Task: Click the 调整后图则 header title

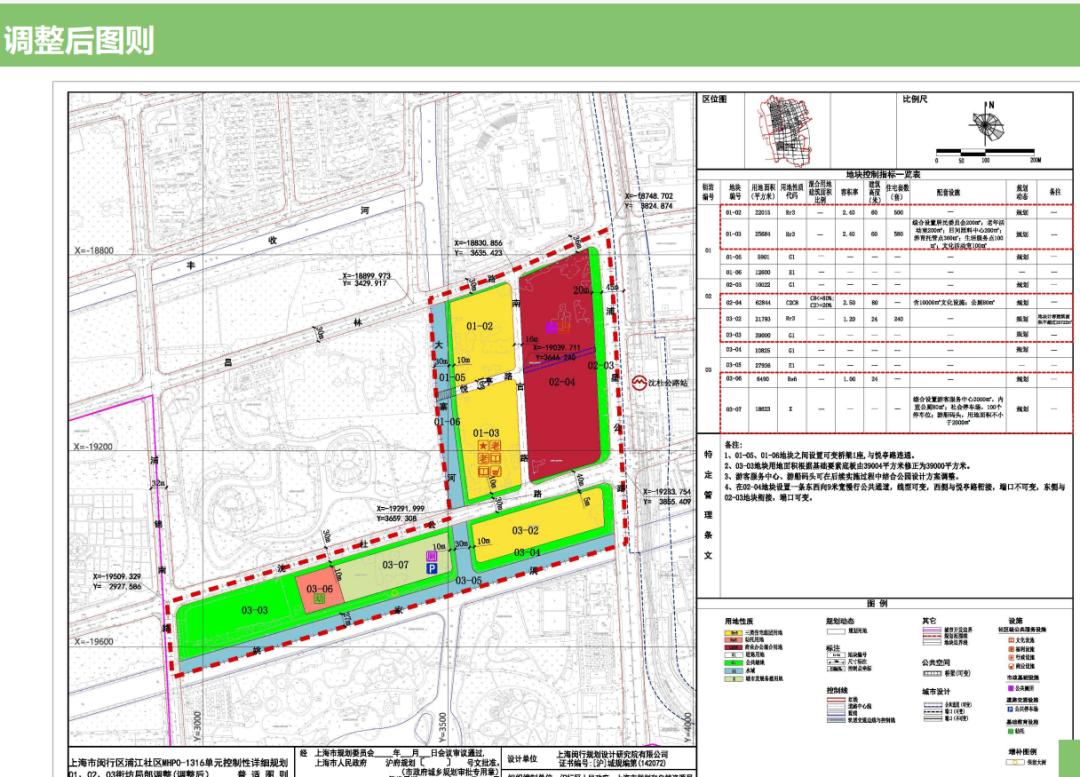Action: coord(78,40)
